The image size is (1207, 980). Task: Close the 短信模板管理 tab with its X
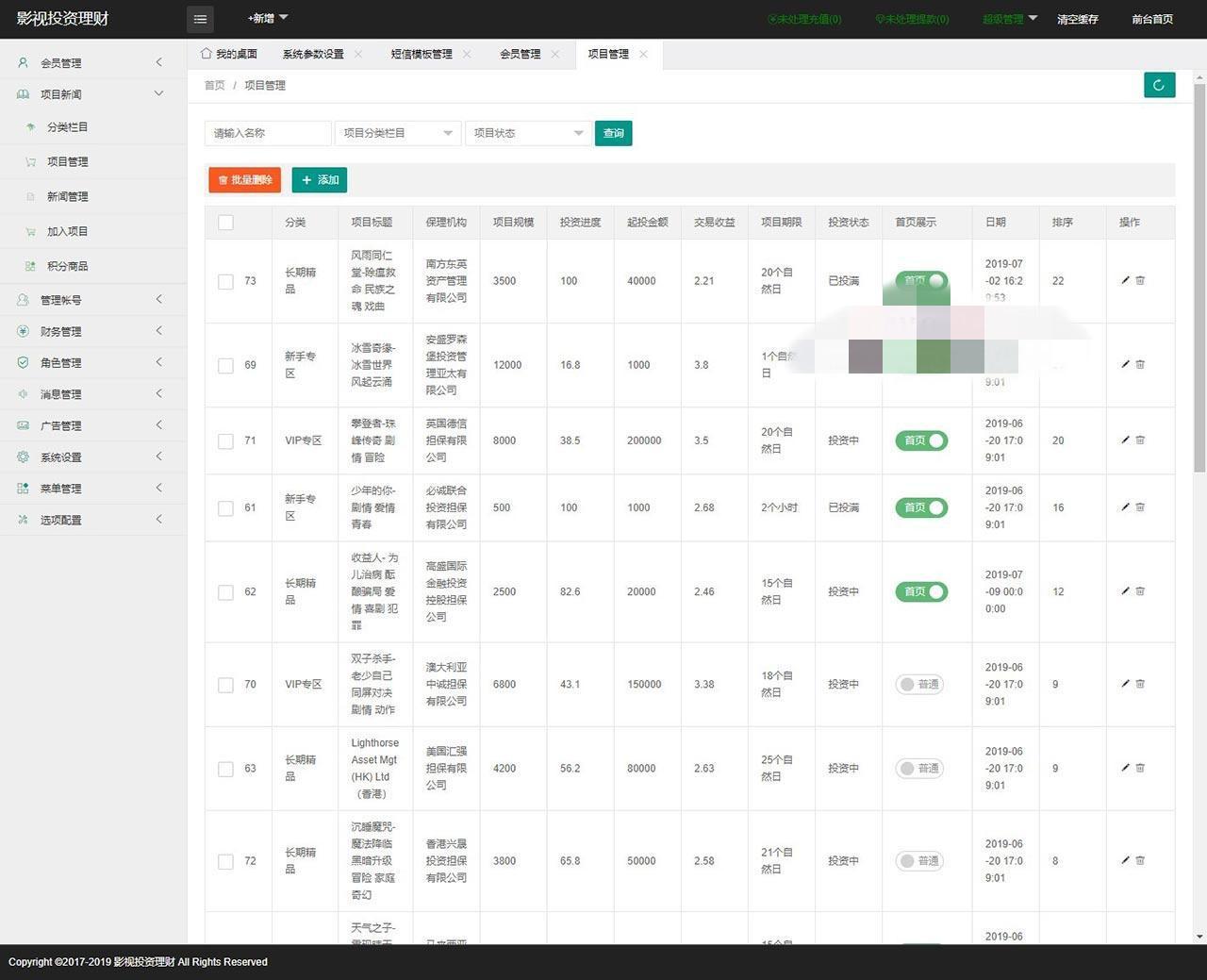pyautogui.click(x=467, y=55)
